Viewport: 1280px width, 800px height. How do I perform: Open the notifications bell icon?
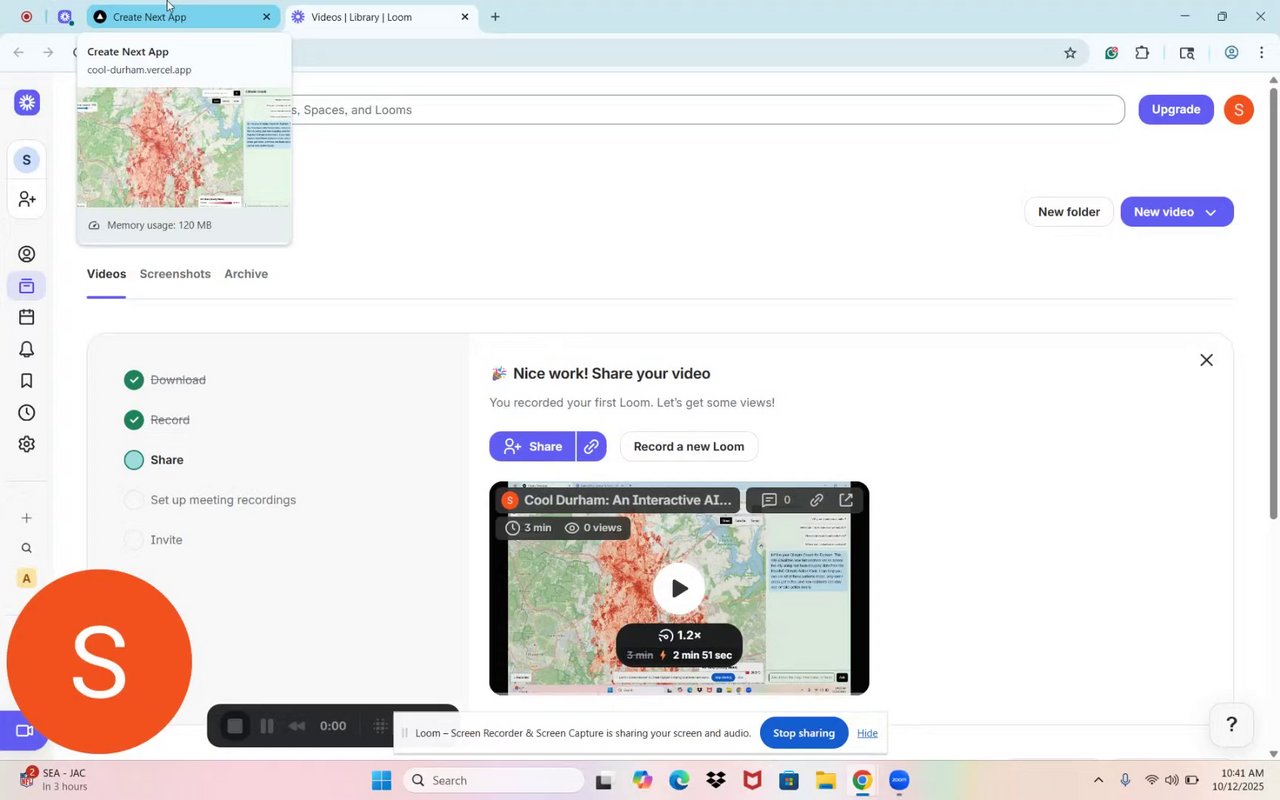(27, 349)
